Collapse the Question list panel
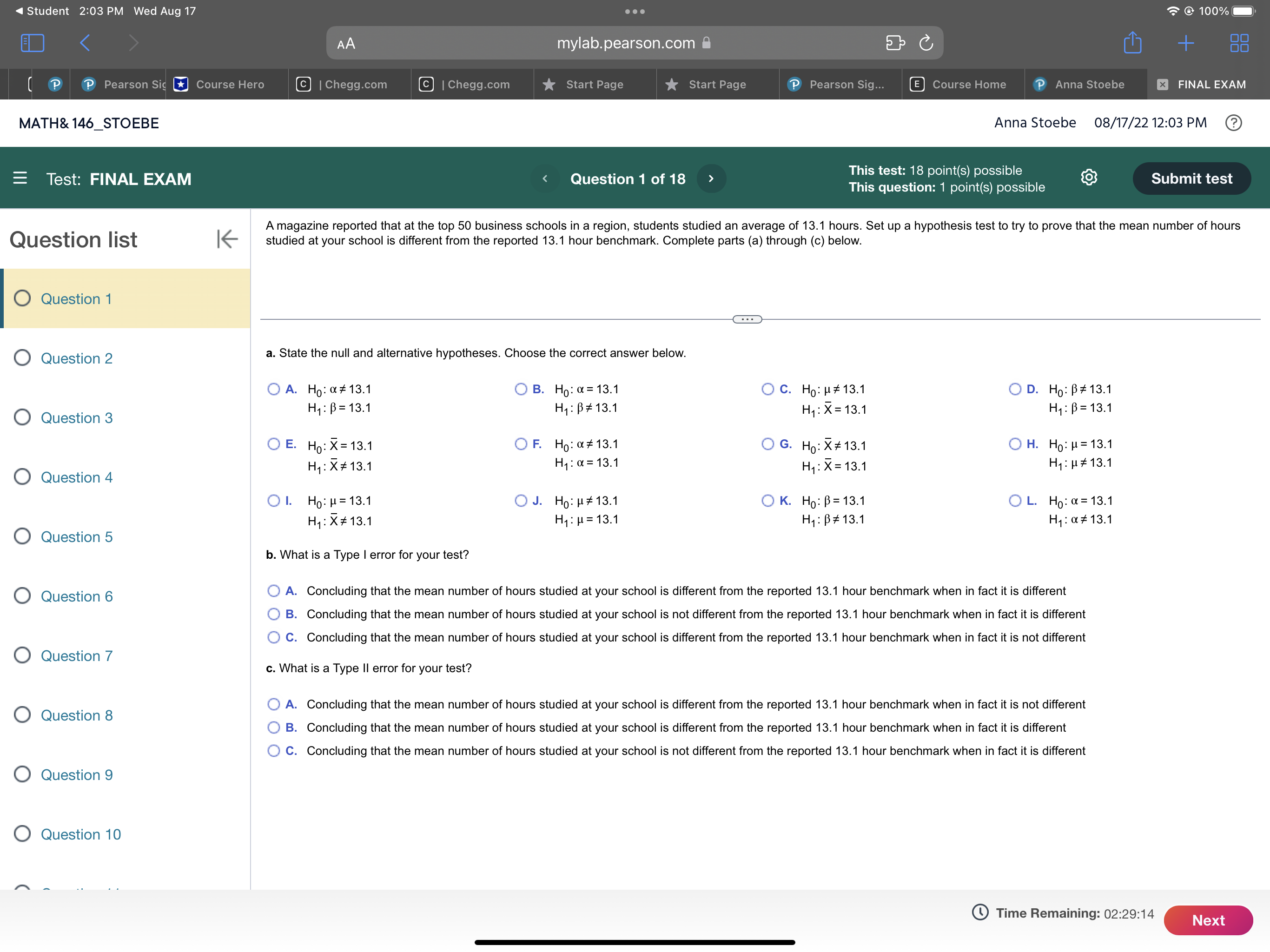The height and width of the screenshot is (952, 1270). [x=227, y=239]
